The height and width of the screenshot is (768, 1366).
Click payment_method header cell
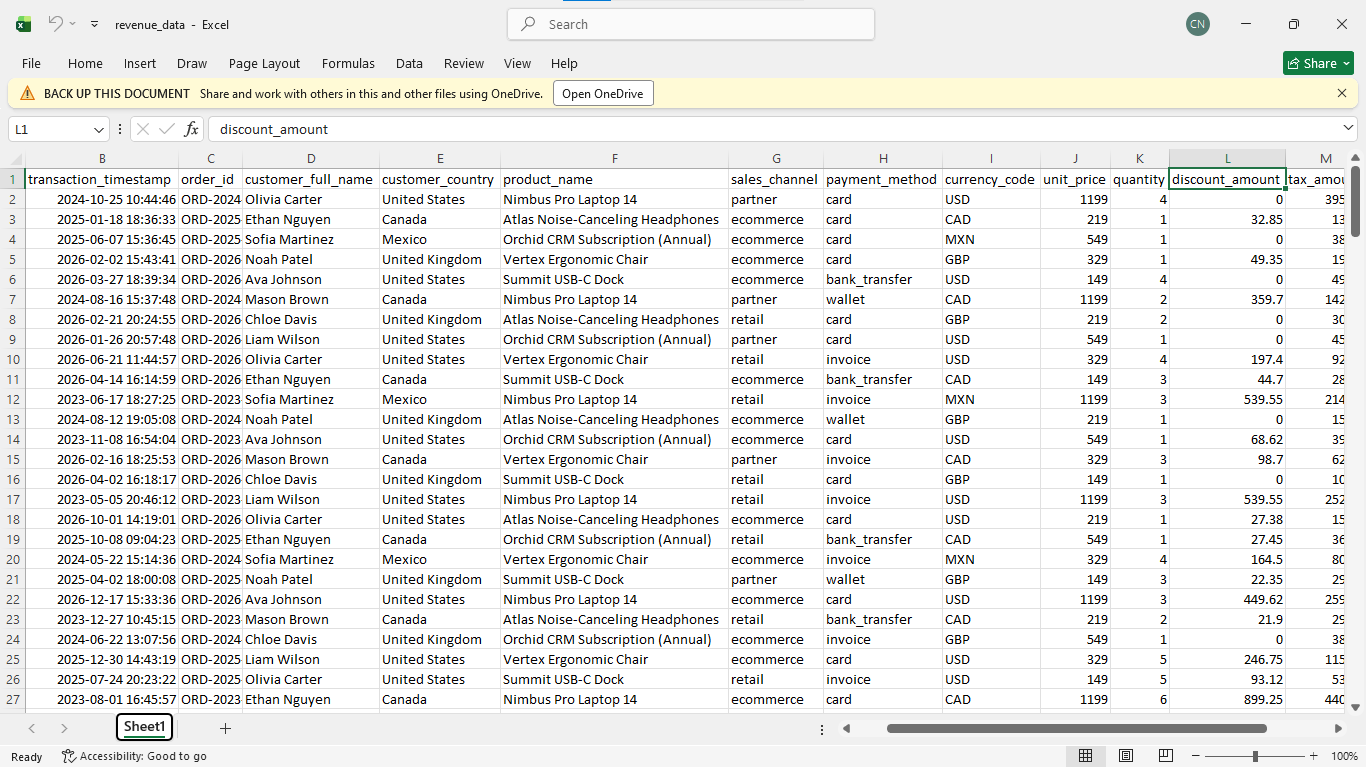pyautogui.click(x=883, y=179)
